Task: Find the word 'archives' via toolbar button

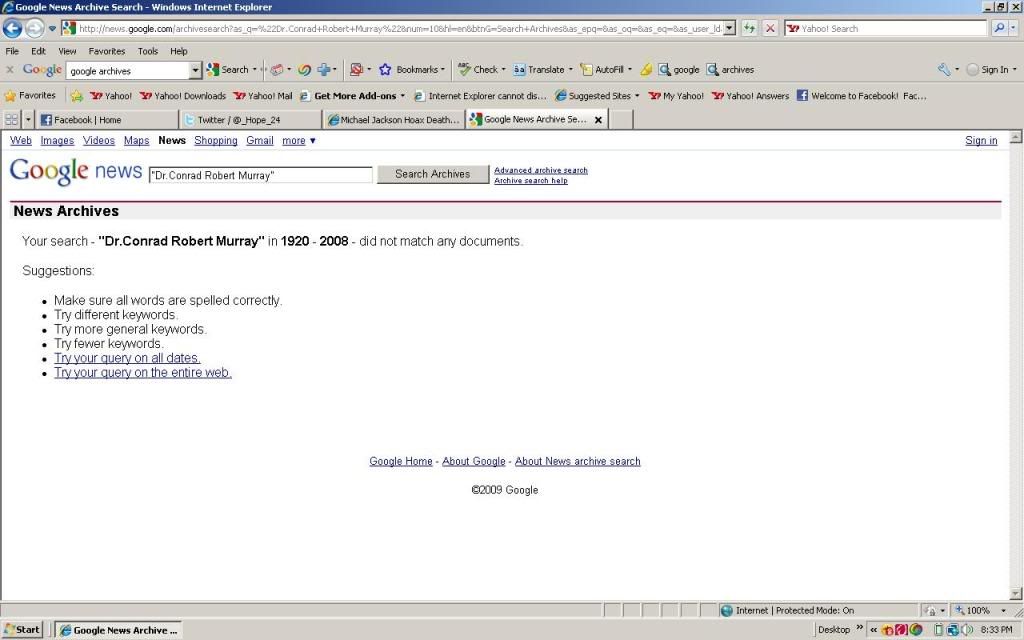Action: [x=730, y=69]
